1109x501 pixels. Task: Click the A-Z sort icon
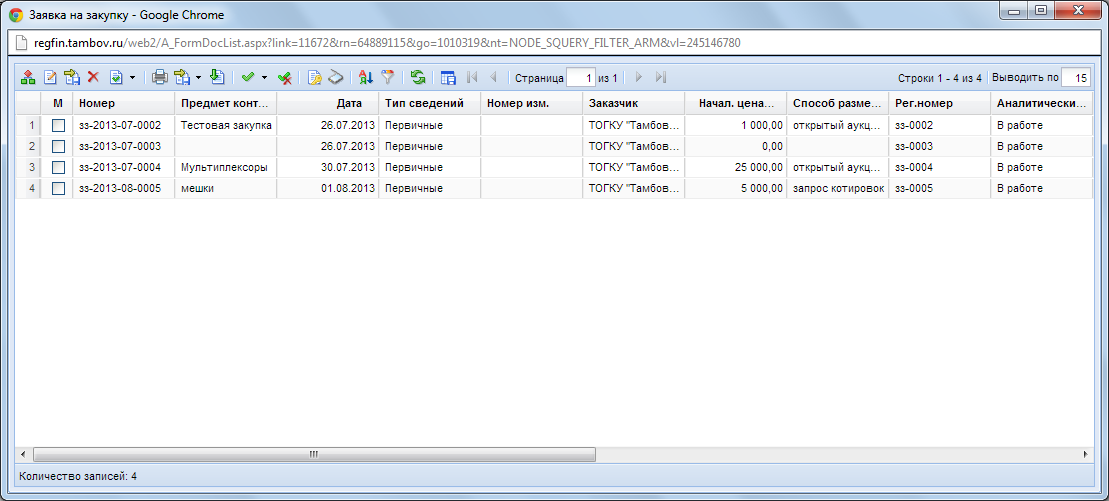point(365,77)
